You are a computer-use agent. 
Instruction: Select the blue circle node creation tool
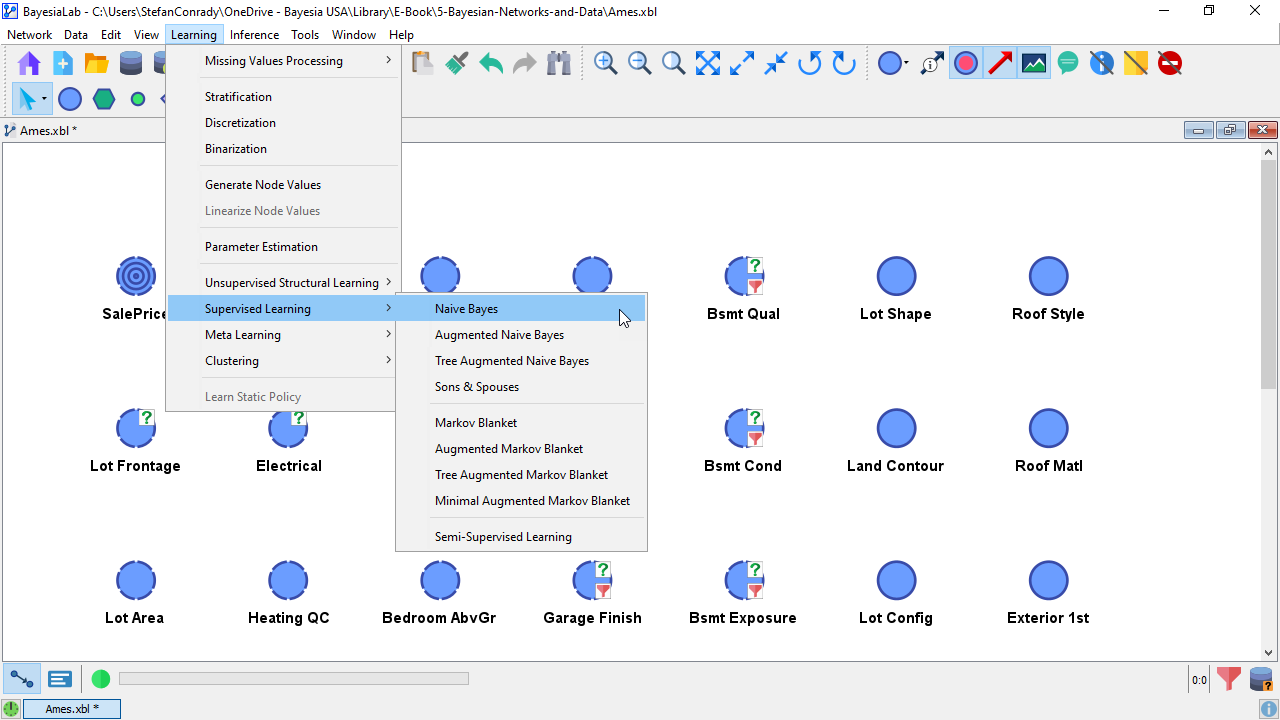click(70, 99)
